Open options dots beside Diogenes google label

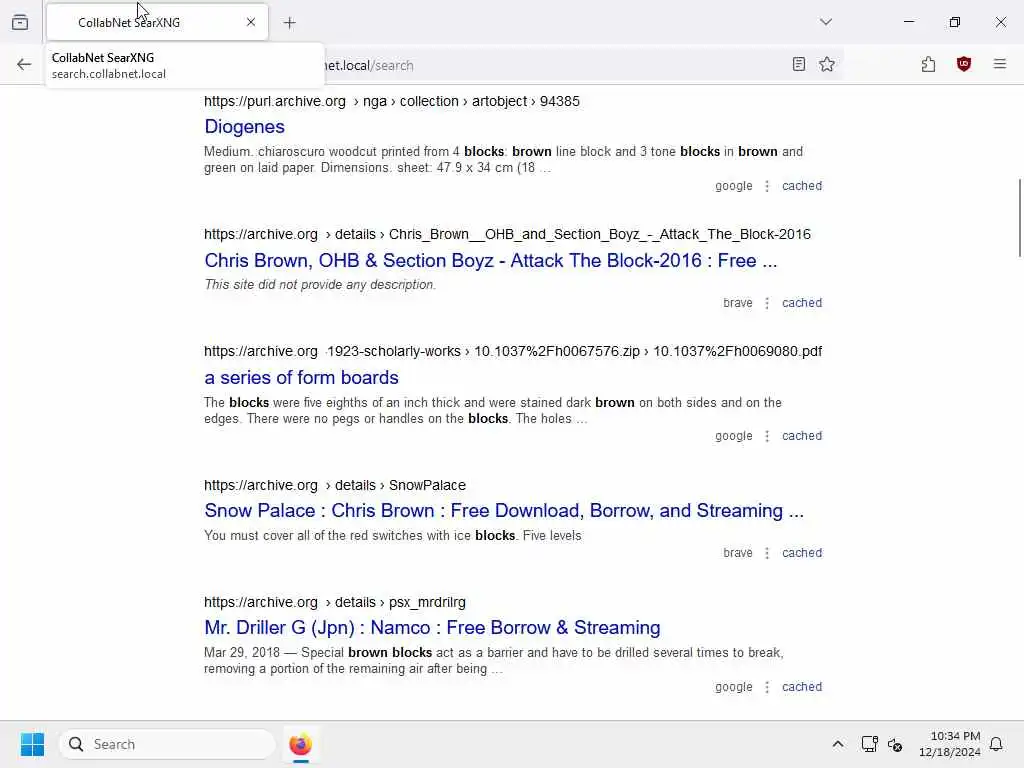(767, 186)
